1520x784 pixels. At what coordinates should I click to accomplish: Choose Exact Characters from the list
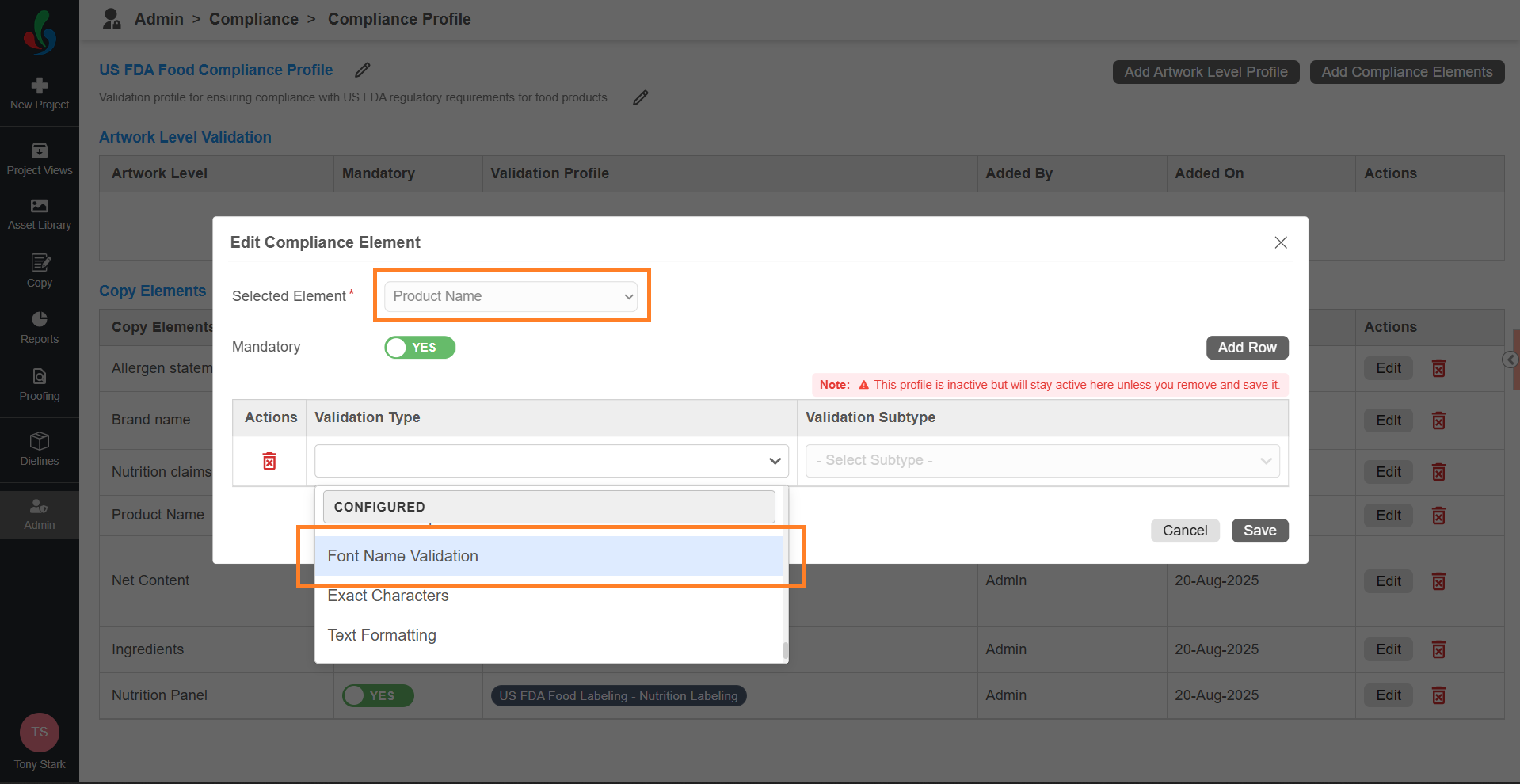[388, 596]
